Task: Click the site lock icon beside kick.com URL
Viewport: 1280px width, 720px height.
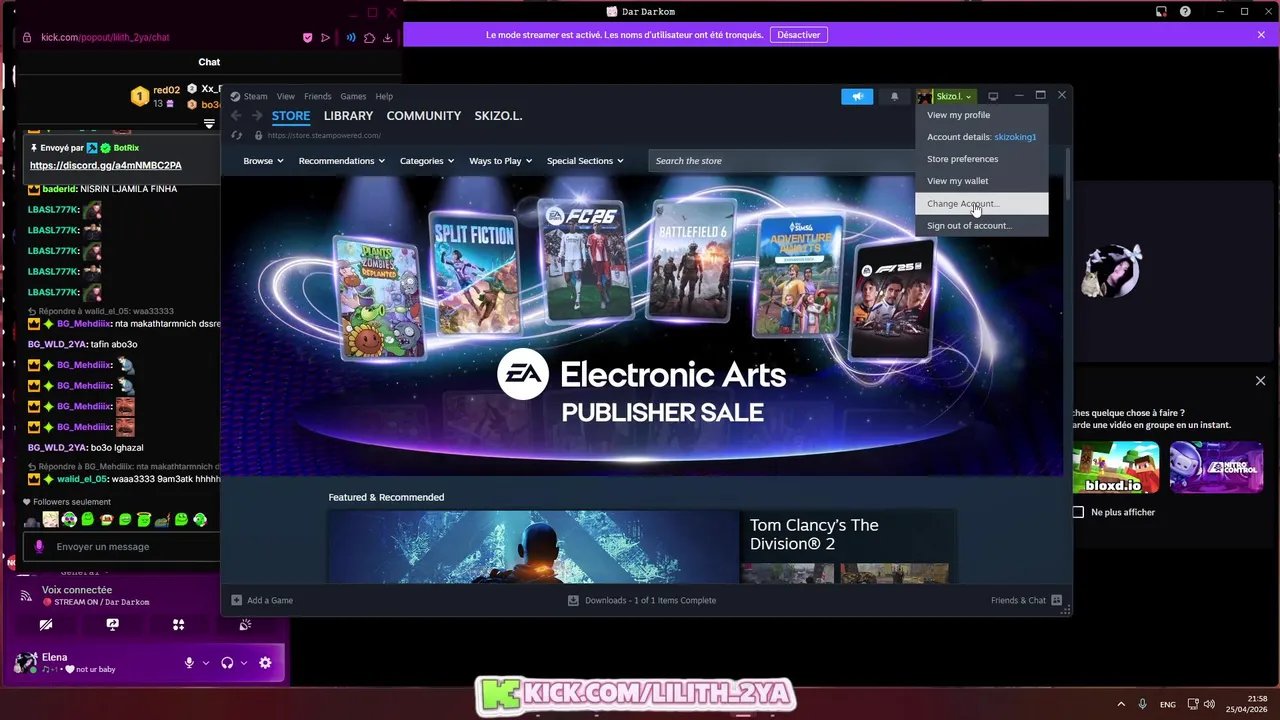Action: coord(27,38)
